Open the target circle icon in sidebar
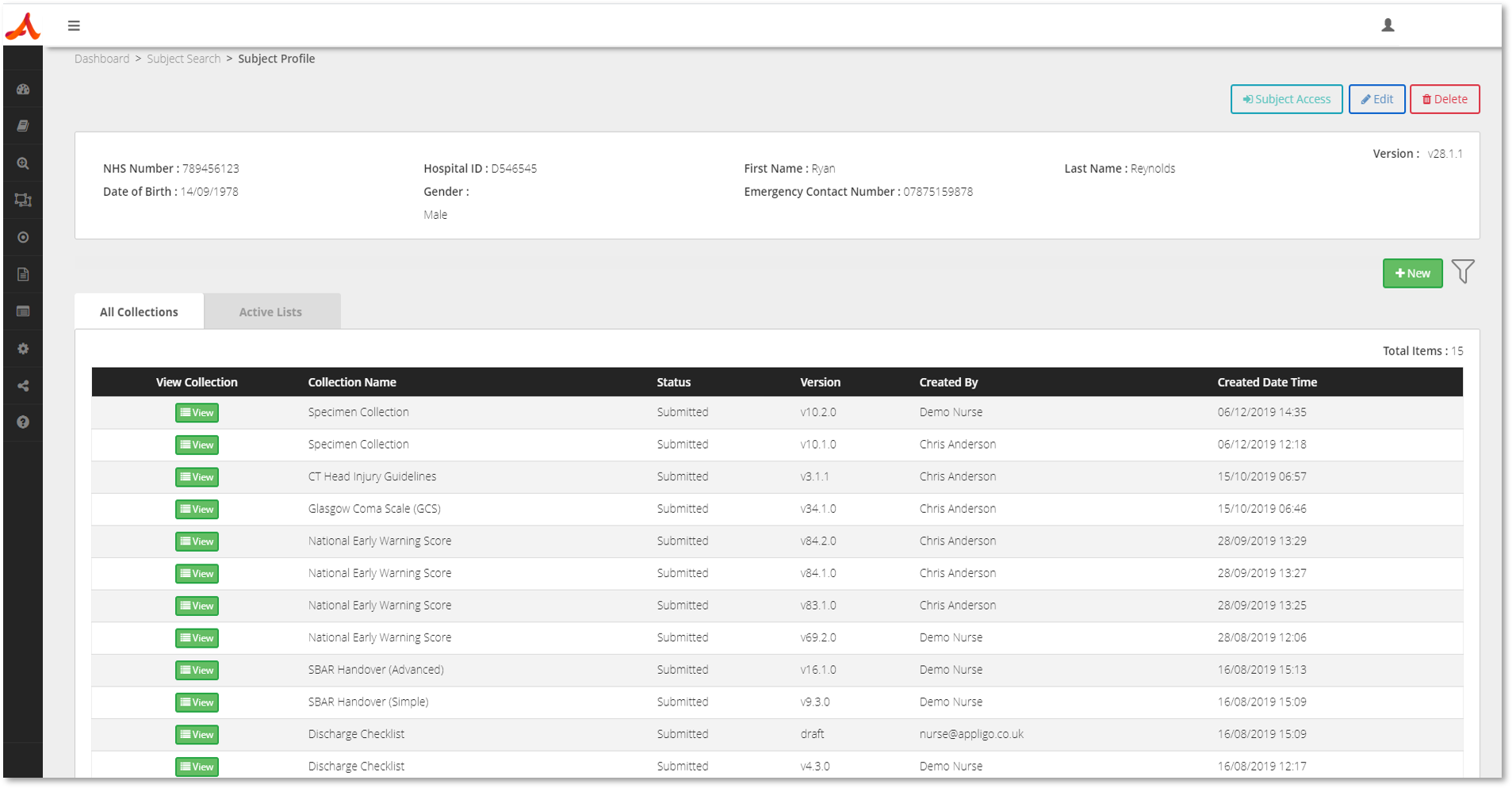1512x788 pixels. (23, 237)
